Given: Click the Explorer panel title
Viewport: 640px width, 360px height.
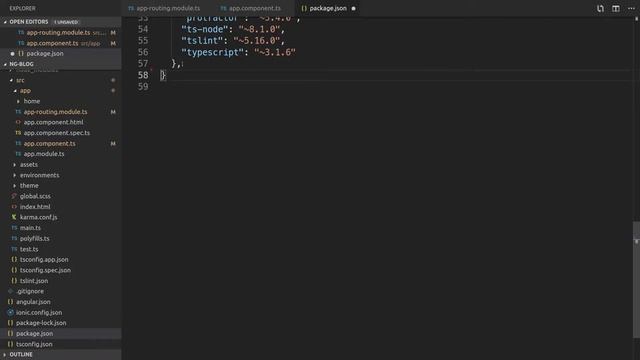Looking at the screenshot, I should 22,8.
